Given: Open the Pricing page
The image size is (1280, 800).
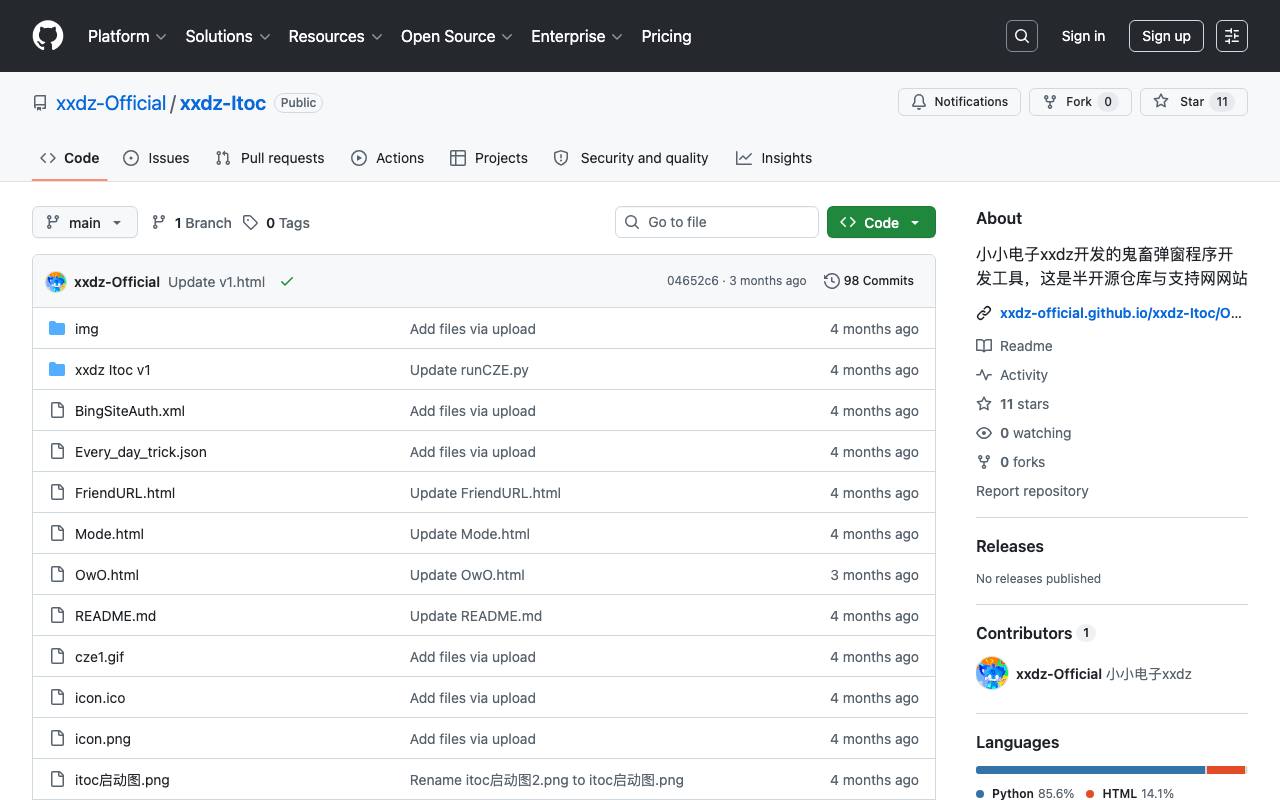Looking at the screenshot, I should 666,36.
